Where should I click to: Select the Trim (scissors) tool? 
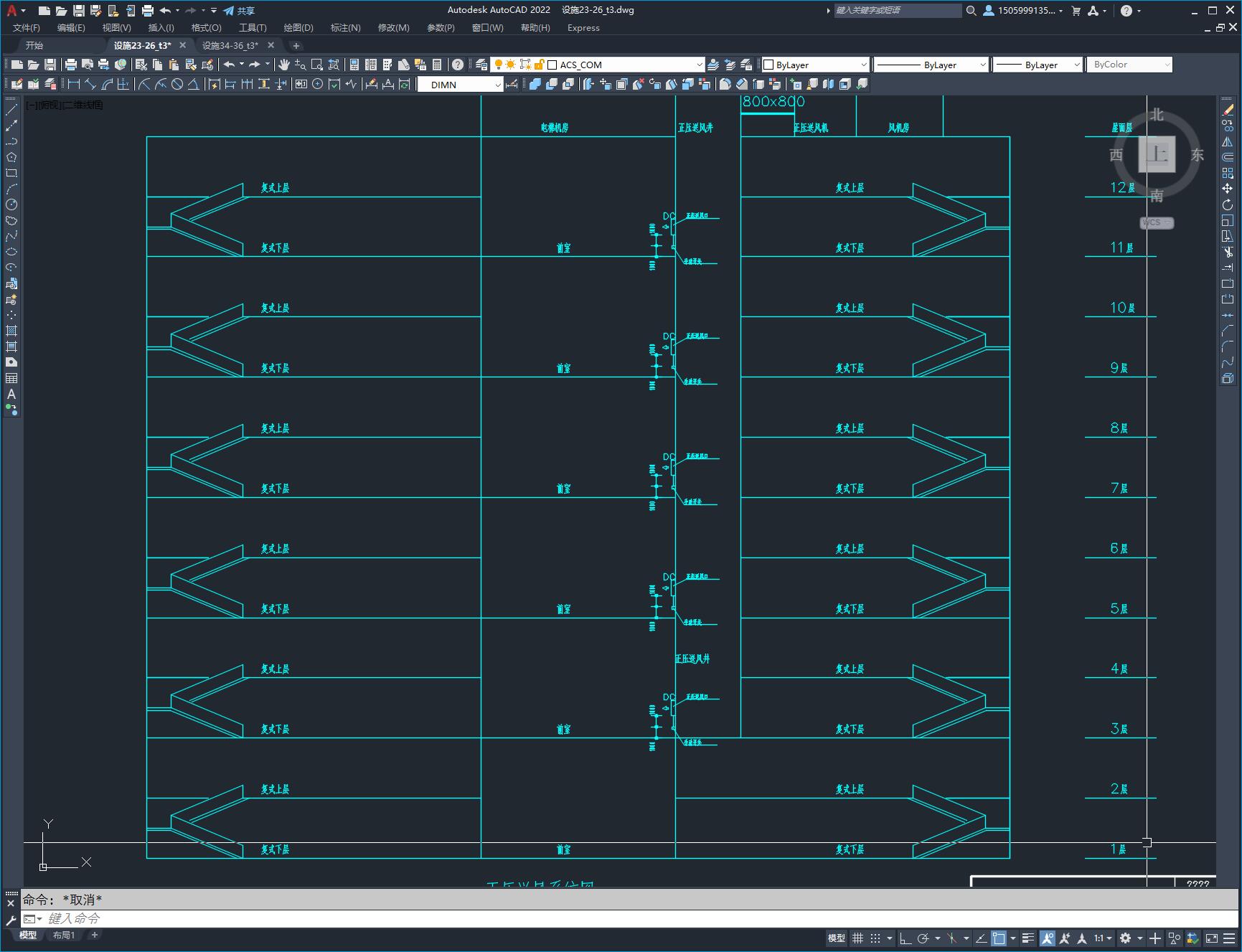(1228, 252)
